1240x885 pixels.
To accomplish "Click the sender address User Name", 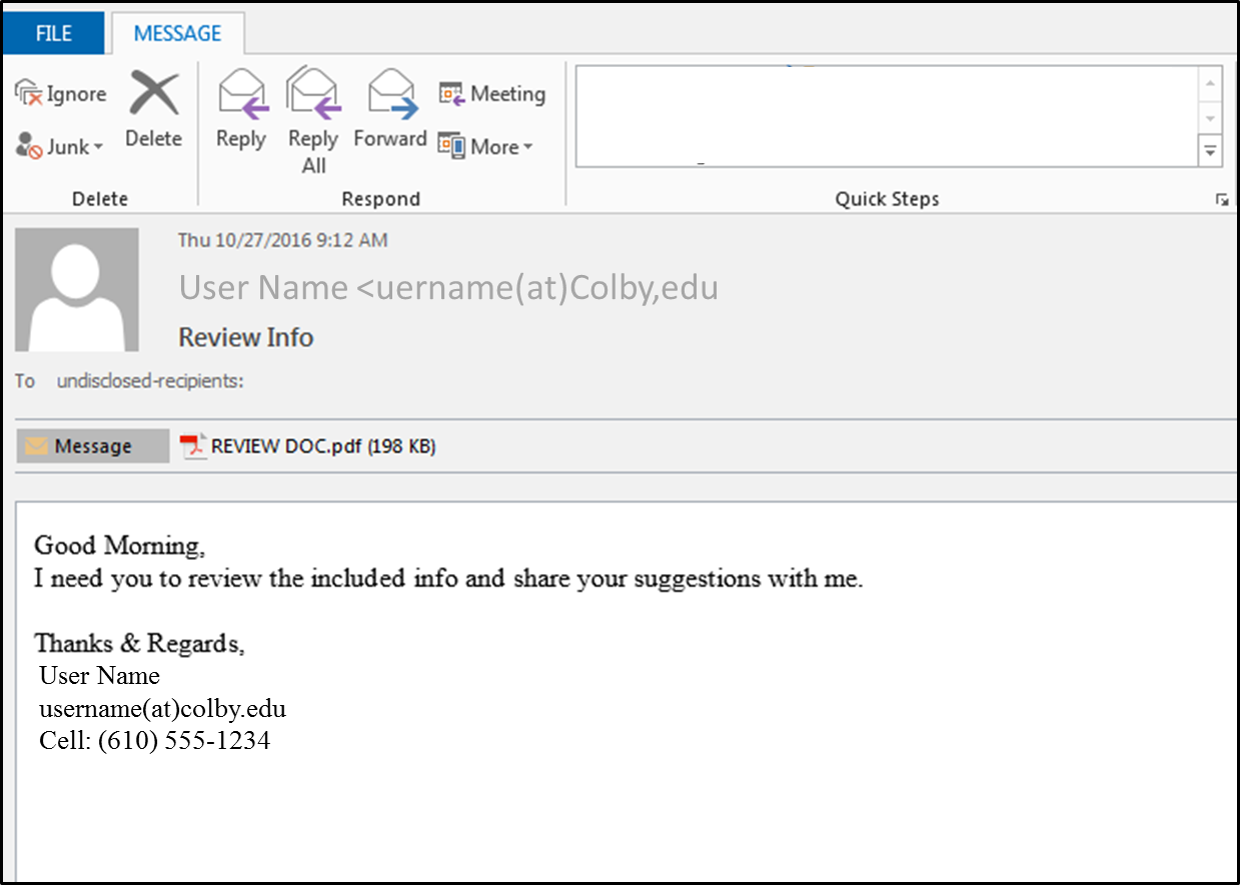I will click(448, 288).
